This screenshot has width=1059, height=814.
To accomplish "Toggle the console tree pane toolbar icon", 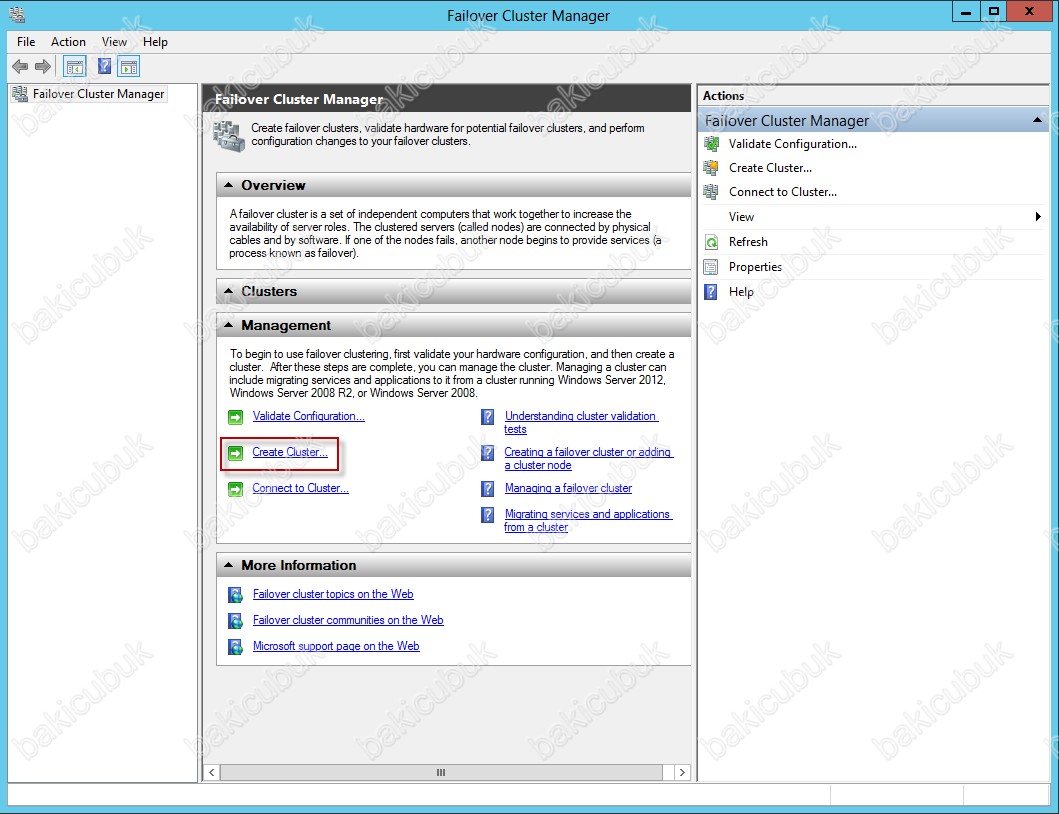I will click(74, 66).
